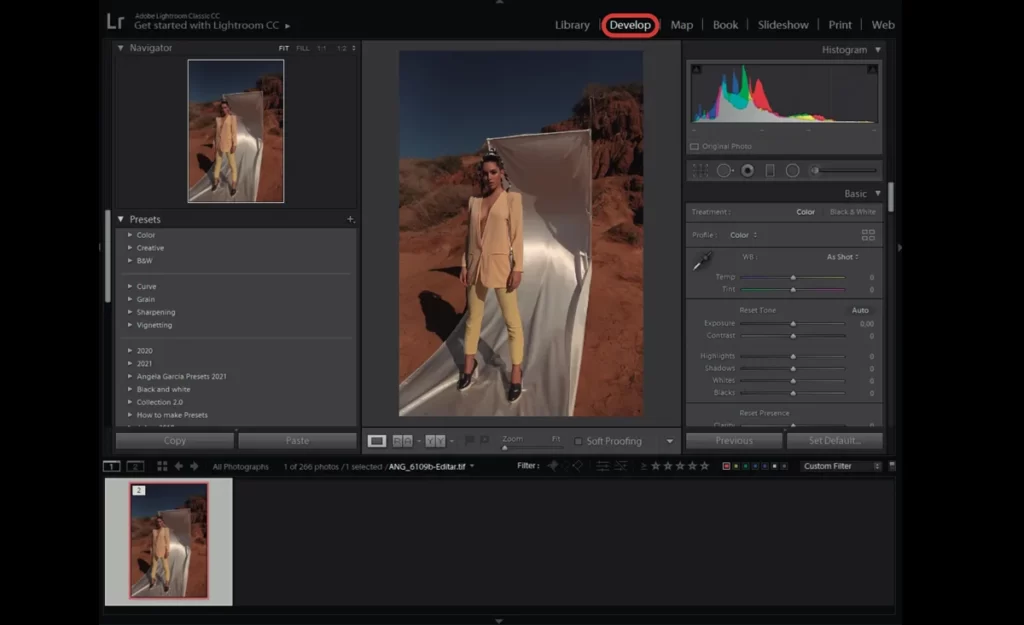Collapse the Presets panel
This screenshot has height=625, width=1024.
coord(120,219)
